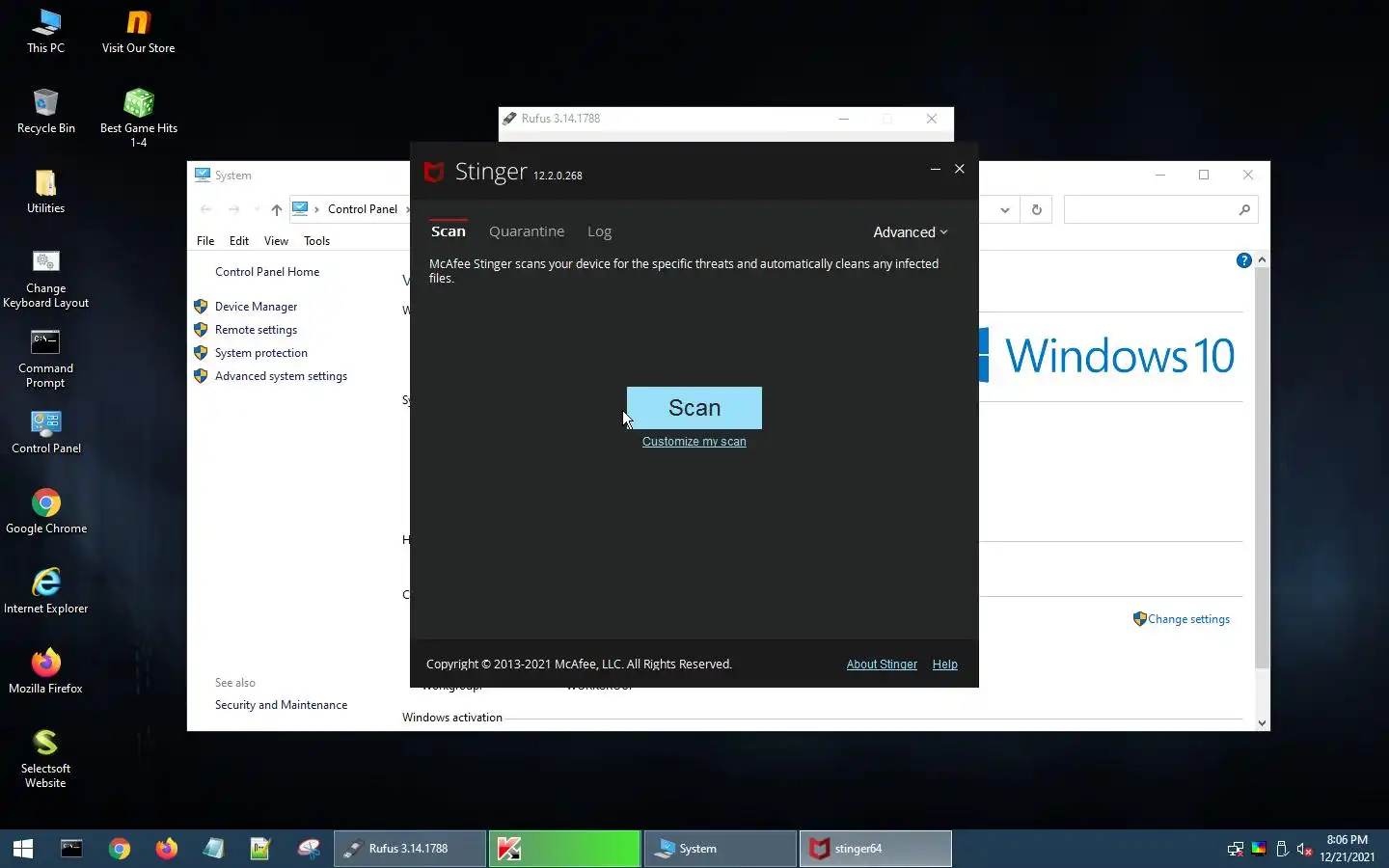Switch to the Quarantine tab

pos(527,231)
